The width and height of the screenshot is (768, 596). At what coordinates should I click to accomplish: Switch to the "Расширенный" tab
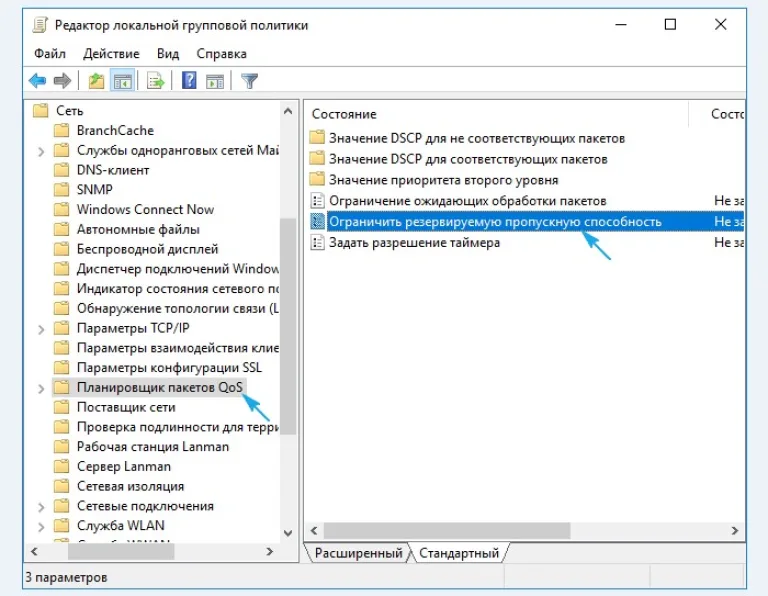[x=358, y=553]
